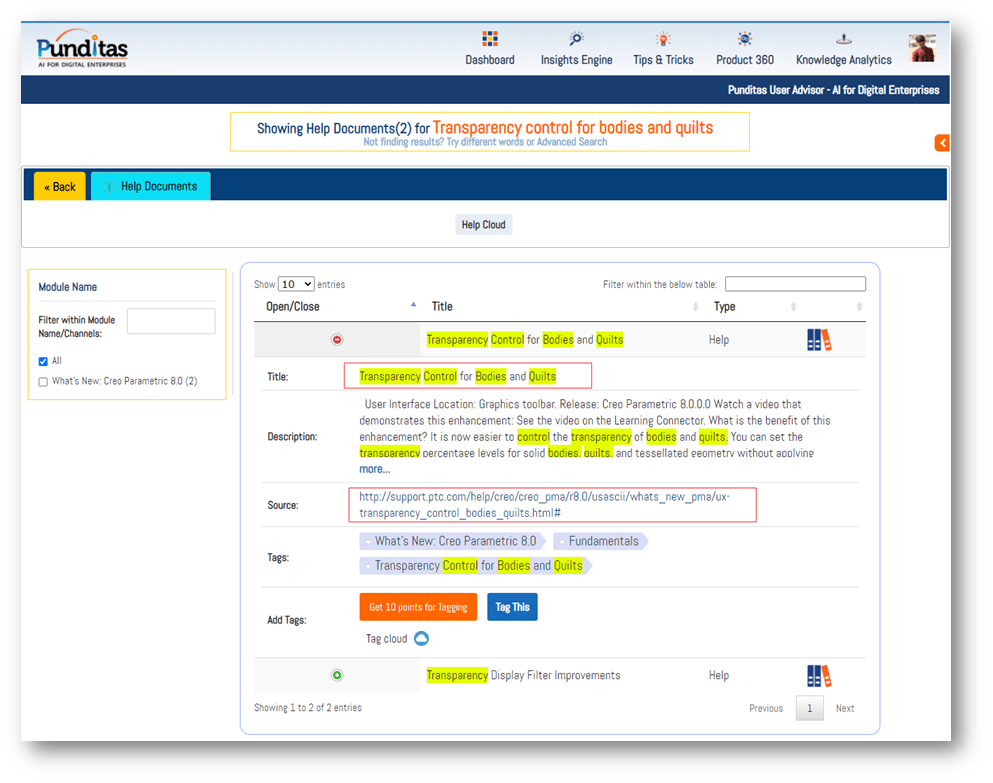Open the Tips & Tricks lightbulb icon
The height and width of the screenshot is (783, 993).
pos(663,39)
